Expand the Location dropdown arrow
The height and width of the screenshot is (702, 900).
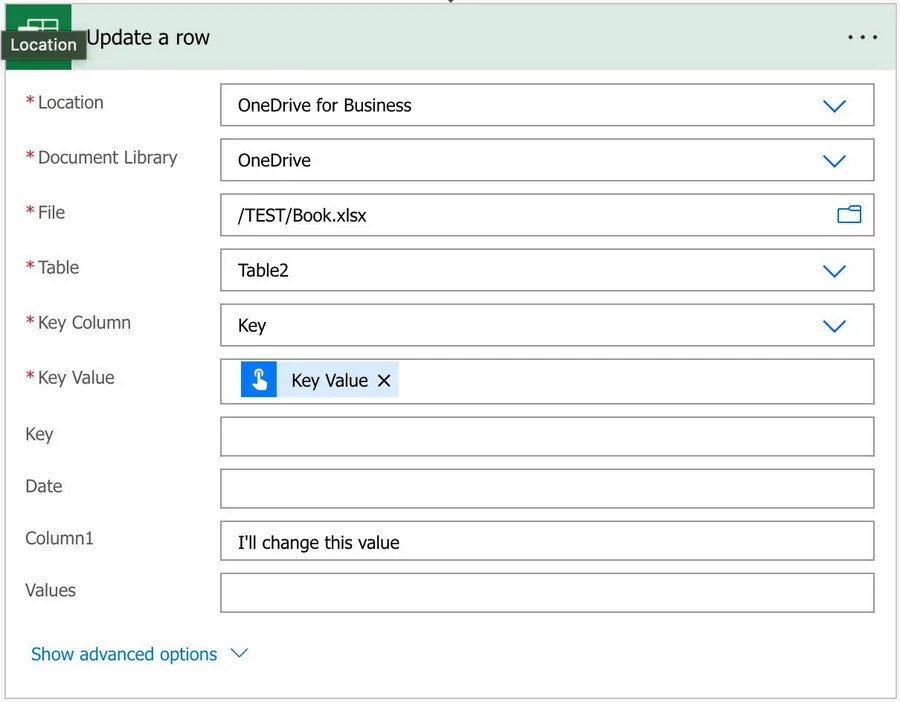coord(834,106)
